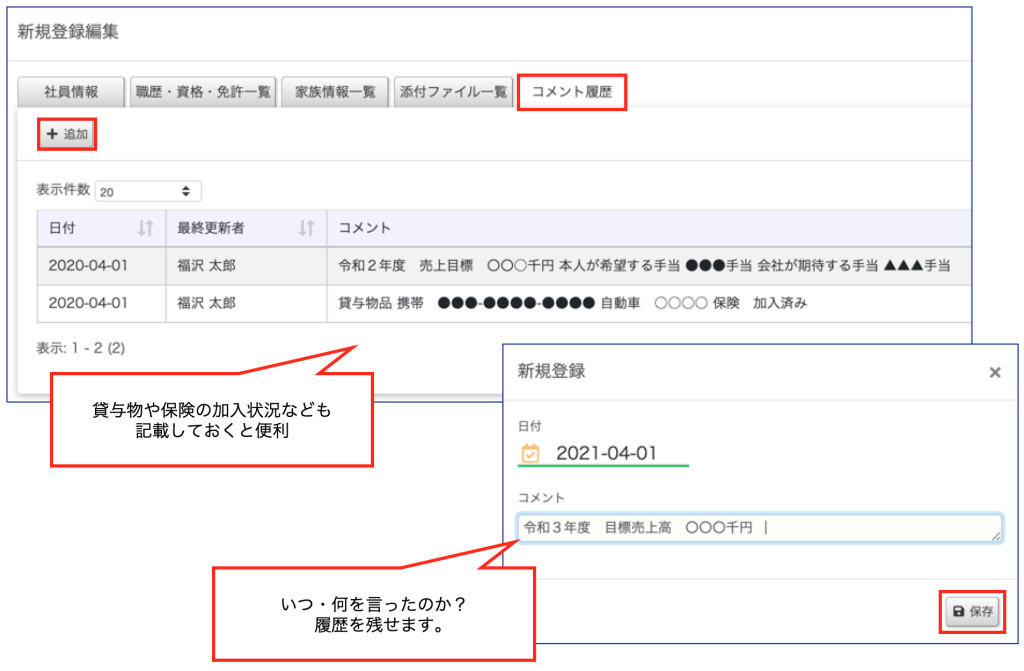This screenshot has width=1024, height=671.
Task: Click the コメント column header
Action: [365, 228]
